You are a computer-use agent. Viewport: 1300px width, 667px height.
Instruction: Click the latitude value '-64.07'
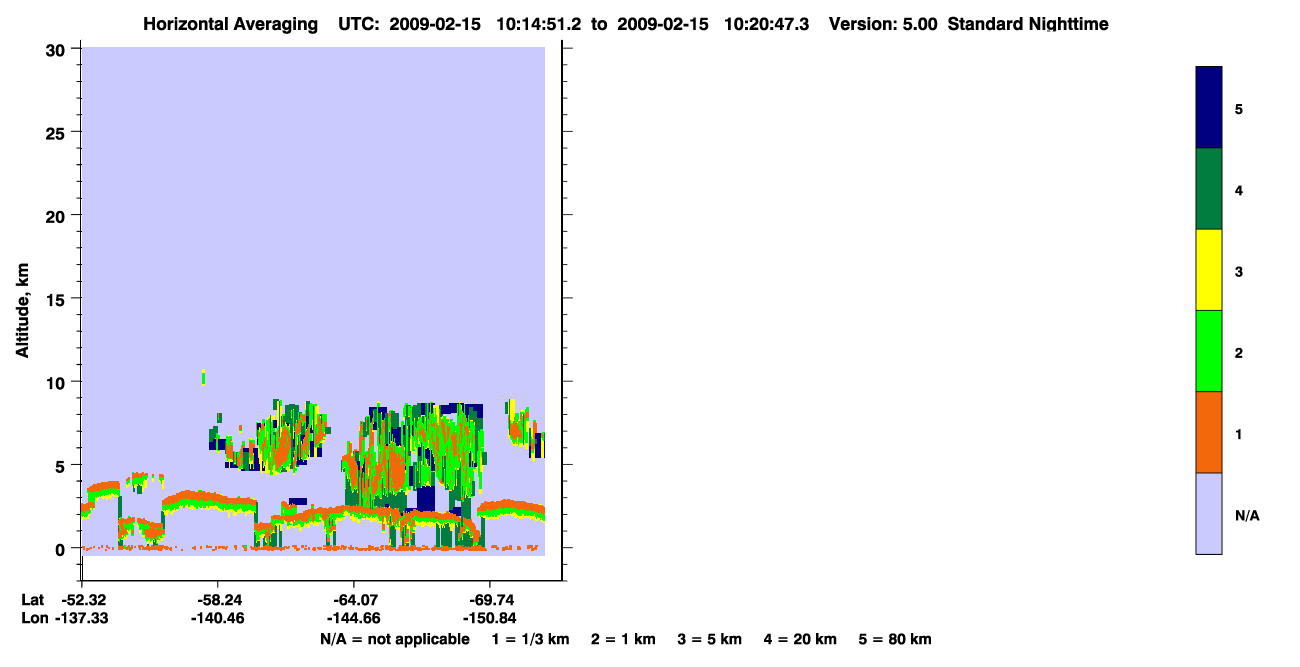tap(354, 600)
